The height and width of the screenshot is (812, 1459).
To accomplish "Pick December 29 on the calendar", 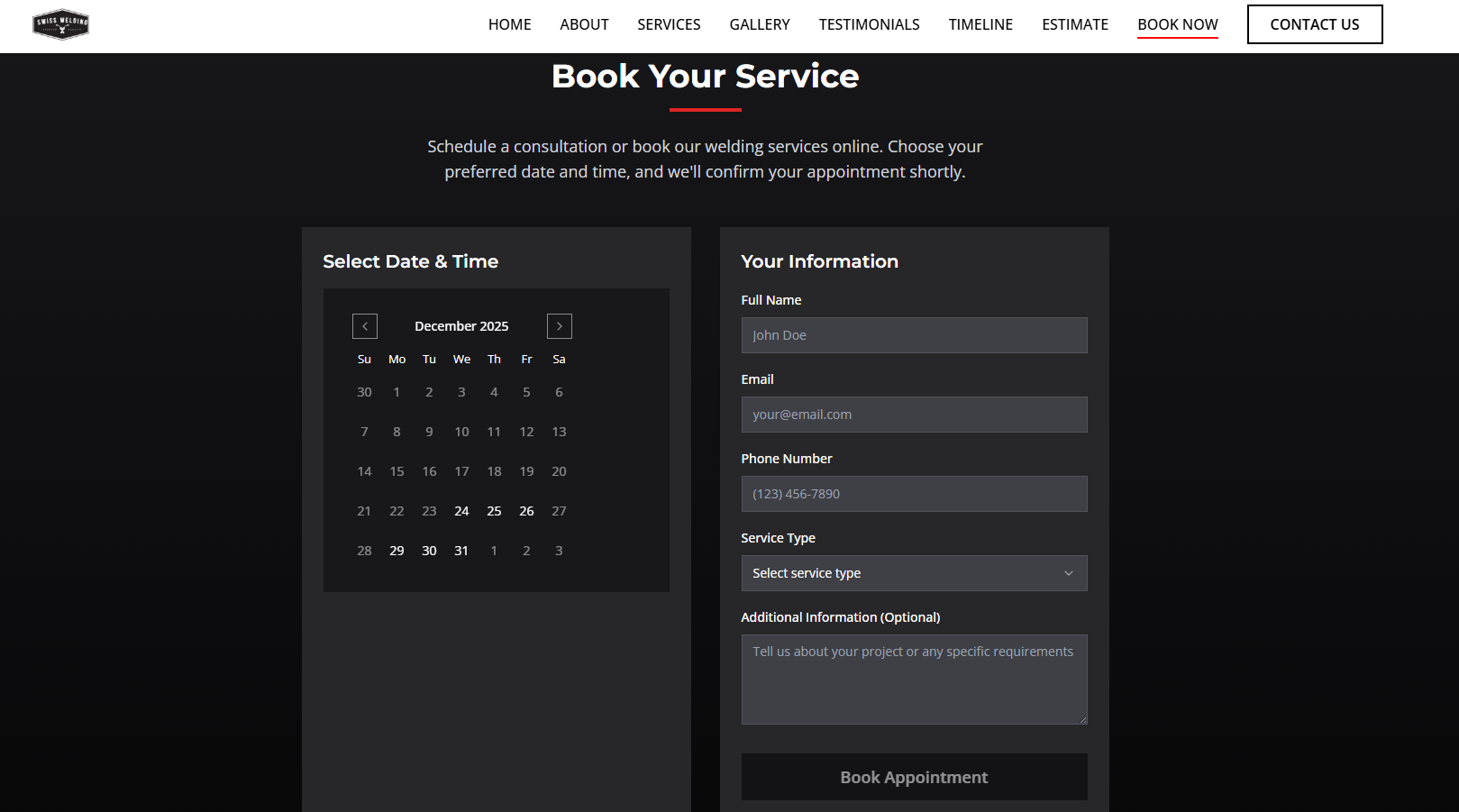I will pos(397,551).
